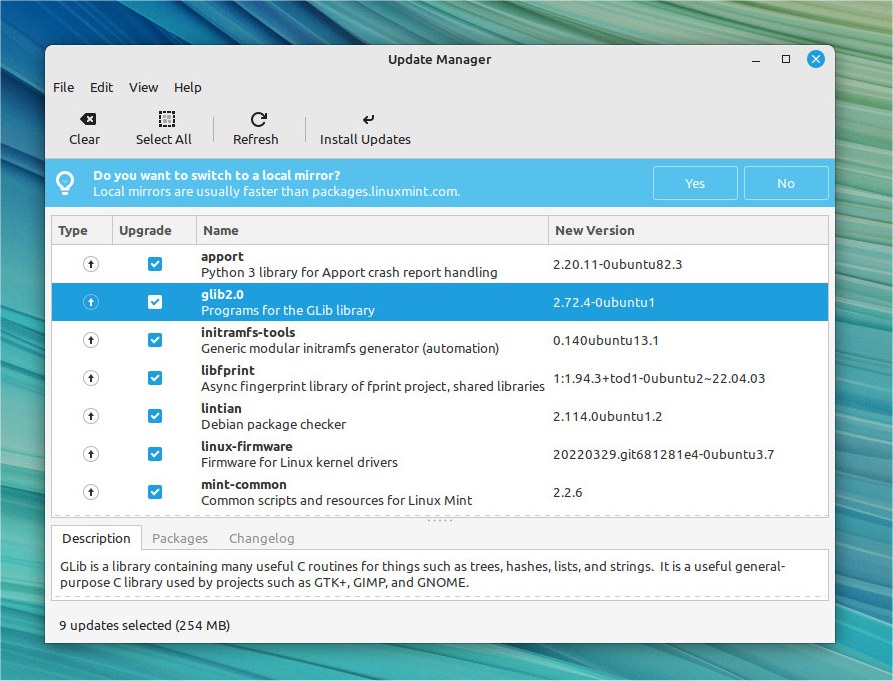Click the pane divider handle above Description
This screenshot has height=681, width=893.
440,520
